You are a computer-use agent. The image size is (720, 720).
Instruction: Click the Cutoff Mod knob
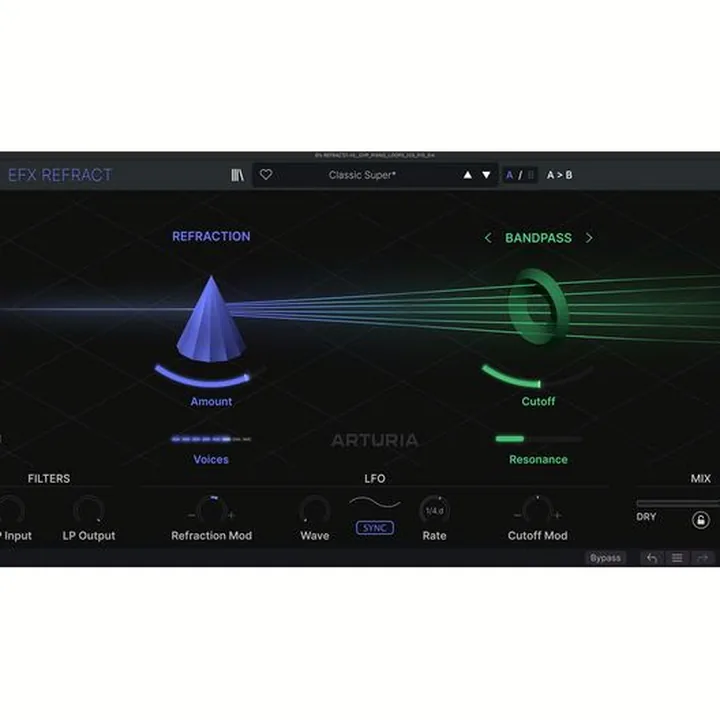pos(537,511)
